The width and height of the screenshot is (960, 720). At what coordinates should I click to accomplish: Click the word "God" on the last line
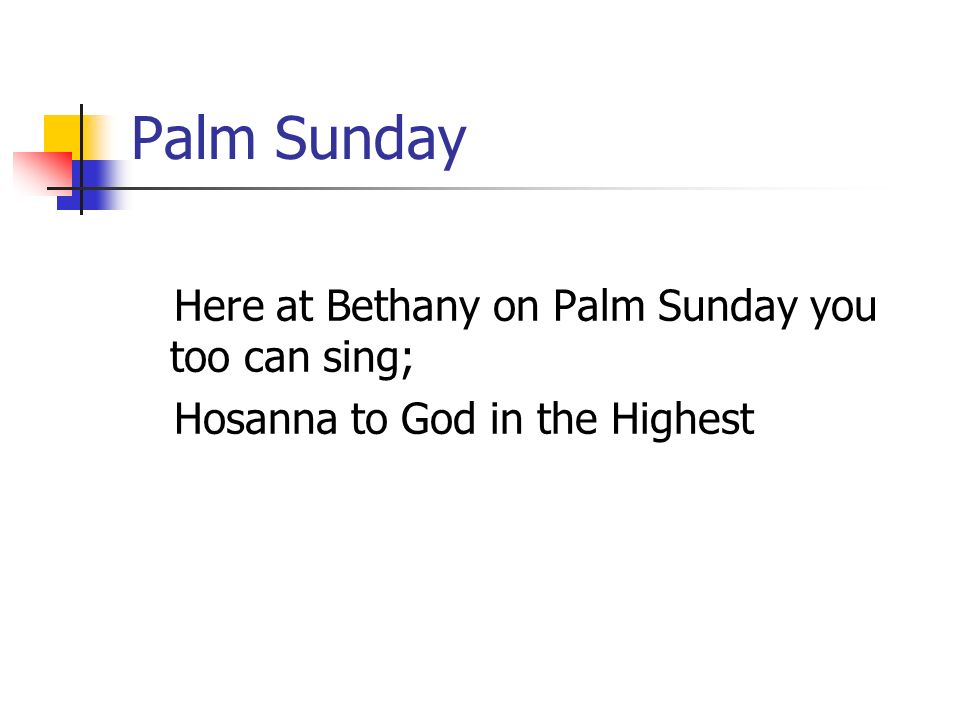(x=438, y=420)
